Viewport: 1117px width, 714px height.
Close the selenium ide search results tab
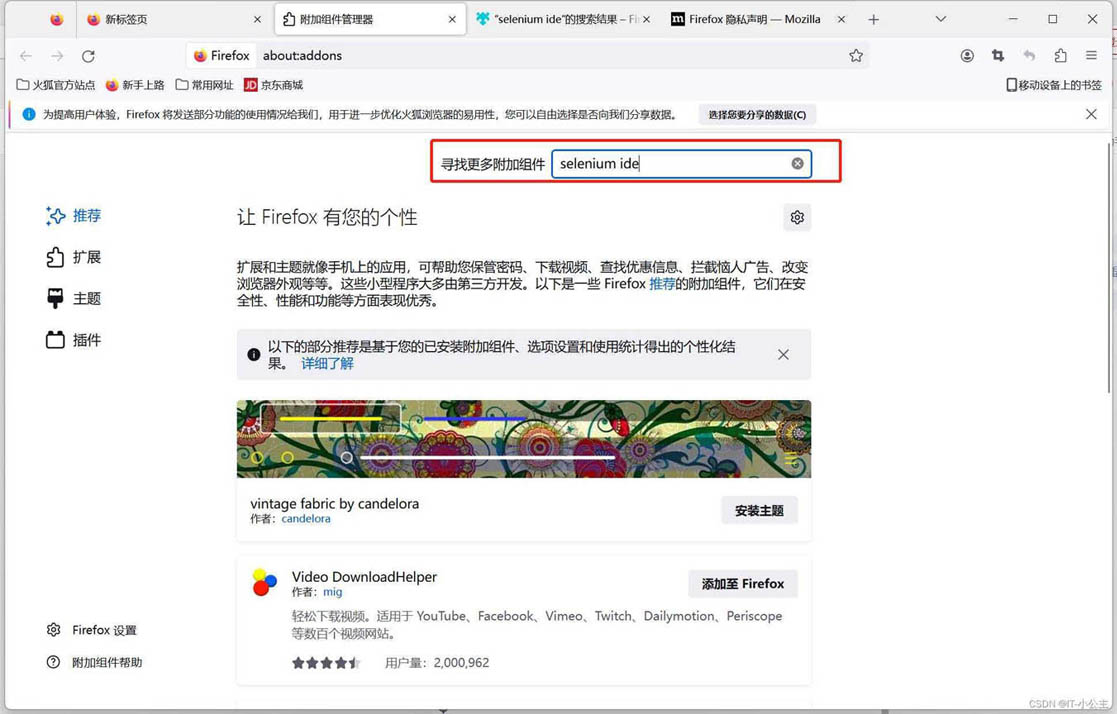tap(646, 19)
